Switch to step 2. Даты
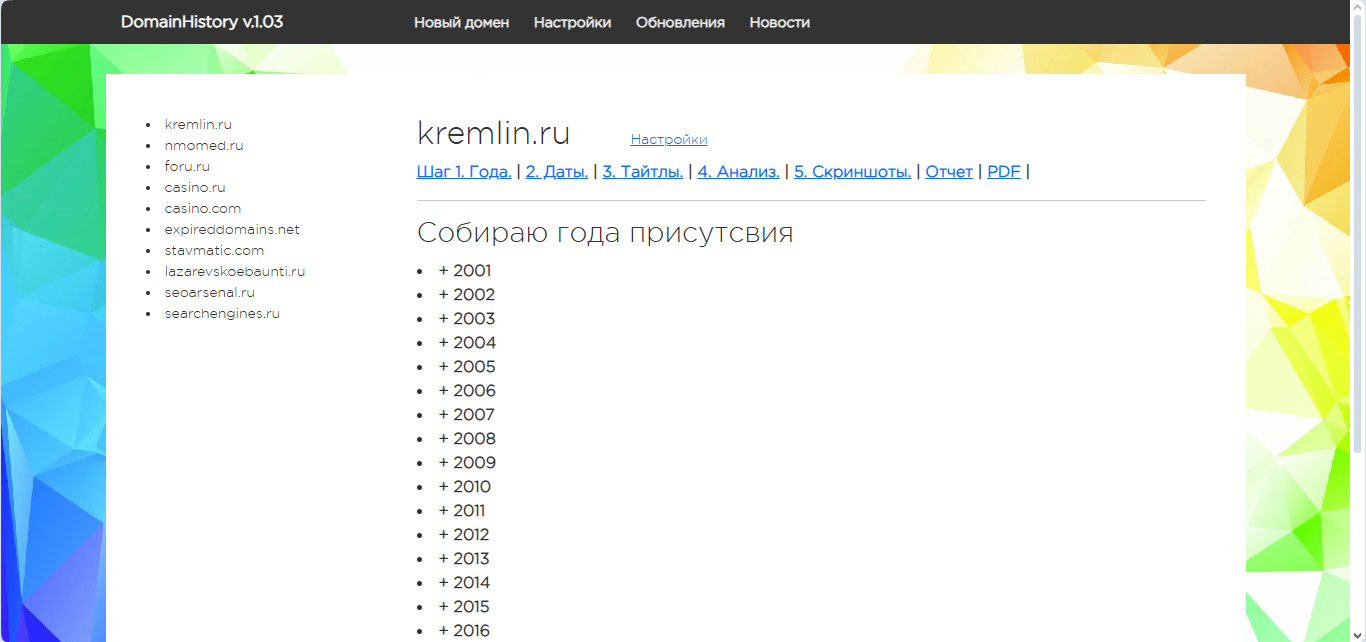The width and height of the screenshot is (1366, 642). point(556,172)
